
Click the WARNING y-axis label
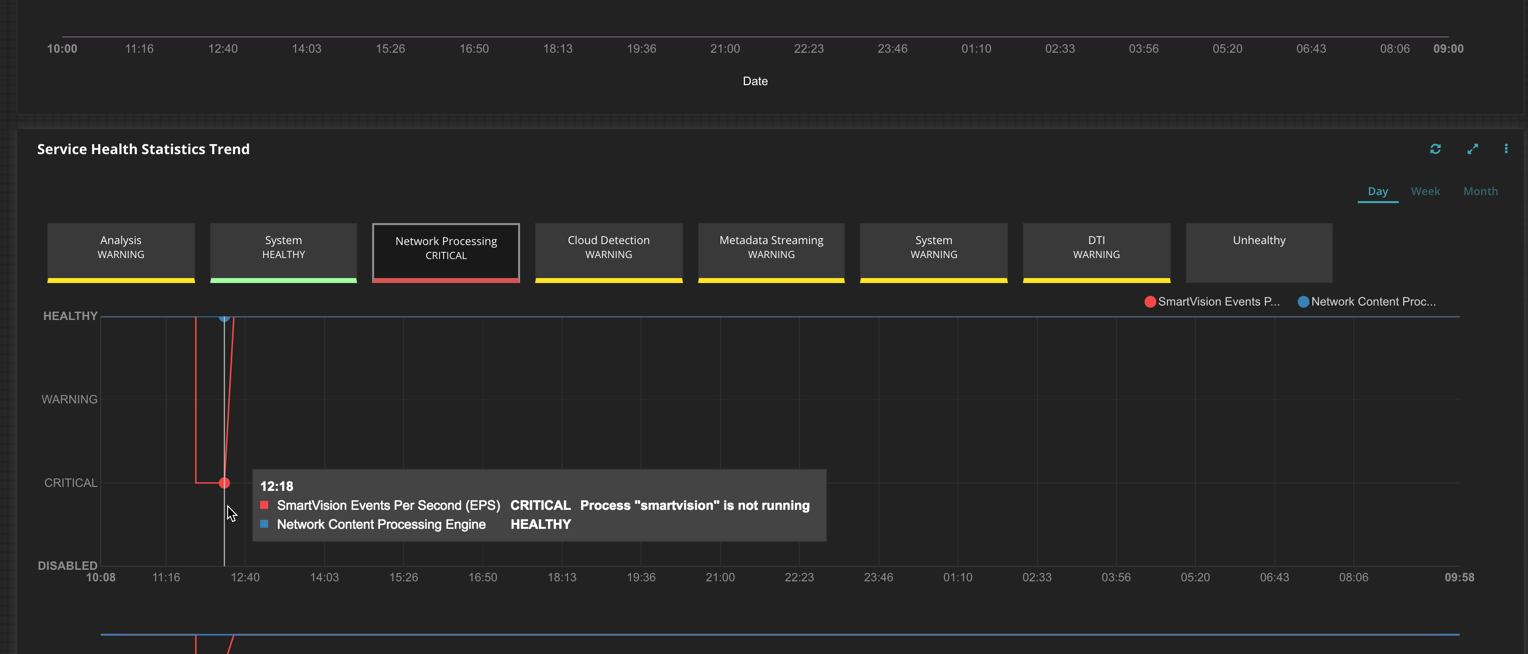pyautogui.click(x=69, y=399)
